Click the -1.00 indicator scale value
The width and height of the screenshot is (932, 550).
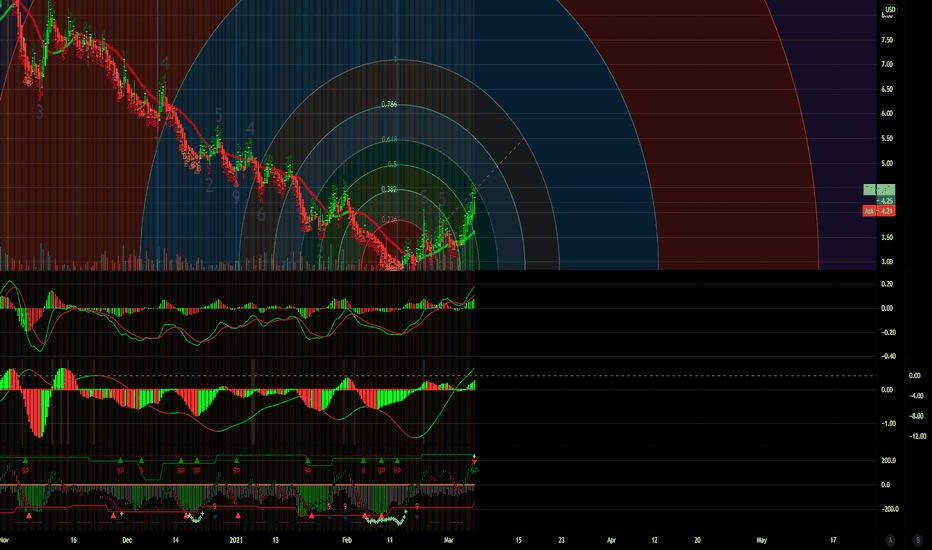[x=889, y=423]
